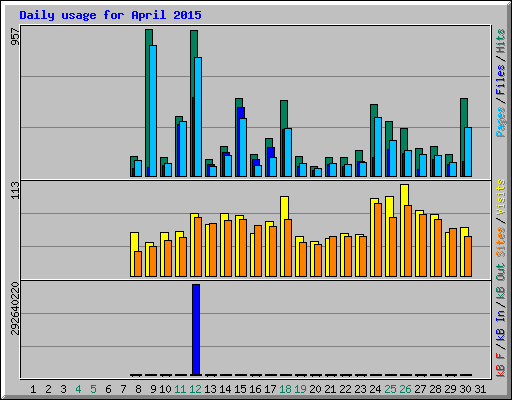
Task: Click day 17 on the x-axis
Action: pyautogui.click(x=270, y=389)
